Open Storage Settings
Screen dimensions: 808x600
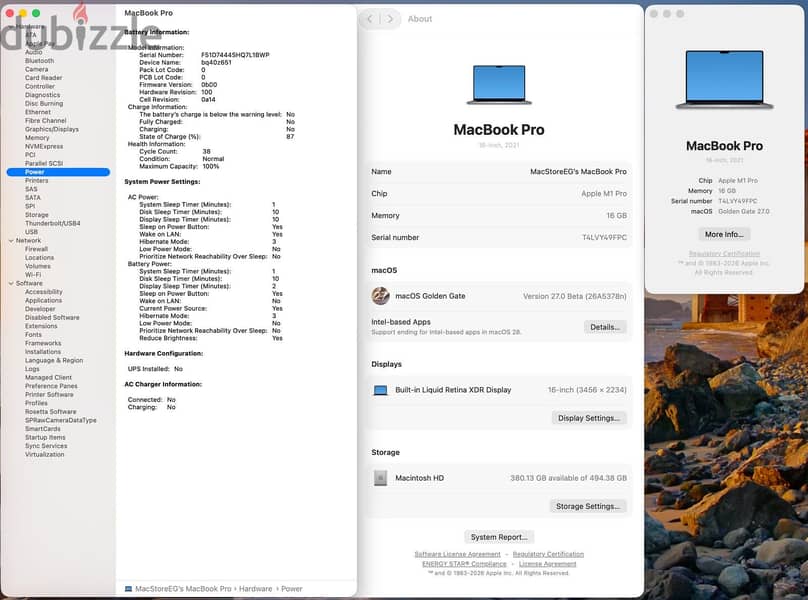[x=588, y=506]
